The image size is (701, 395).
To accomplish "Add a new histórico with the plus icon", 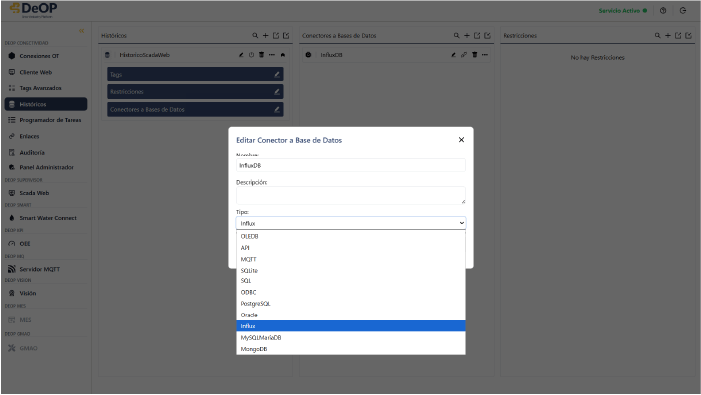I will (x=266, y=35).
